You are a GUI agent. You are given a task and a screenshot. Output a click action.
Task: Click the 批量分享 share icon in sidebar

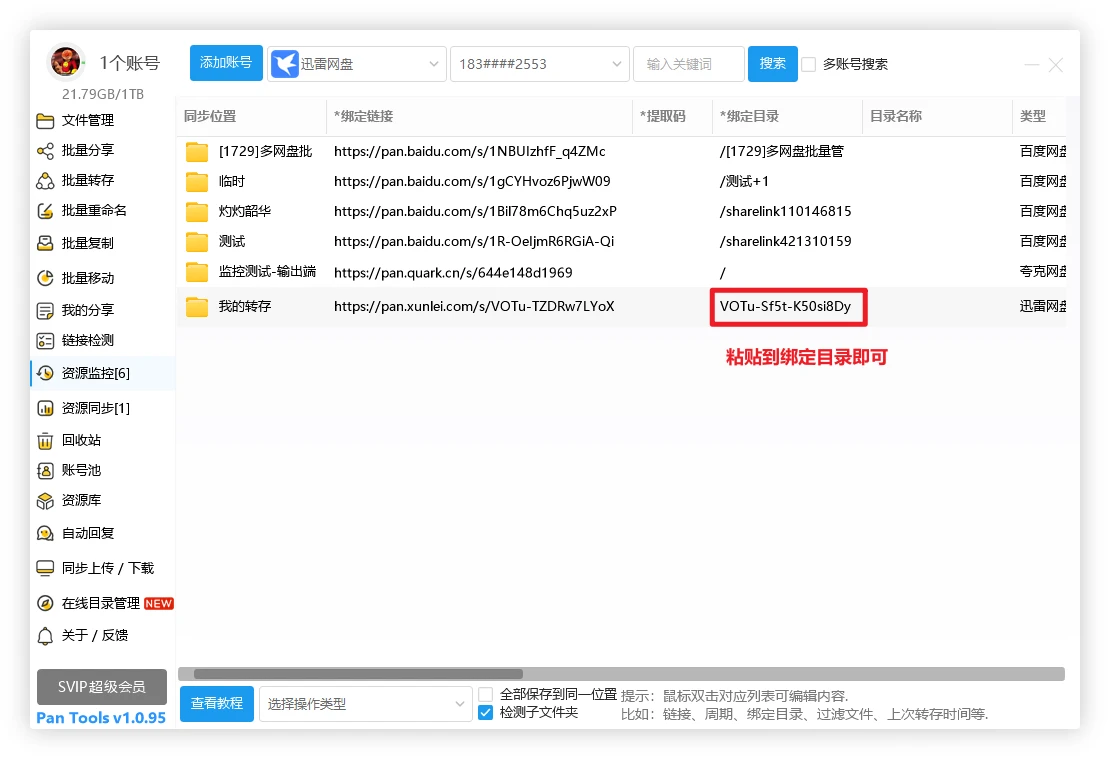coord(45,151)
